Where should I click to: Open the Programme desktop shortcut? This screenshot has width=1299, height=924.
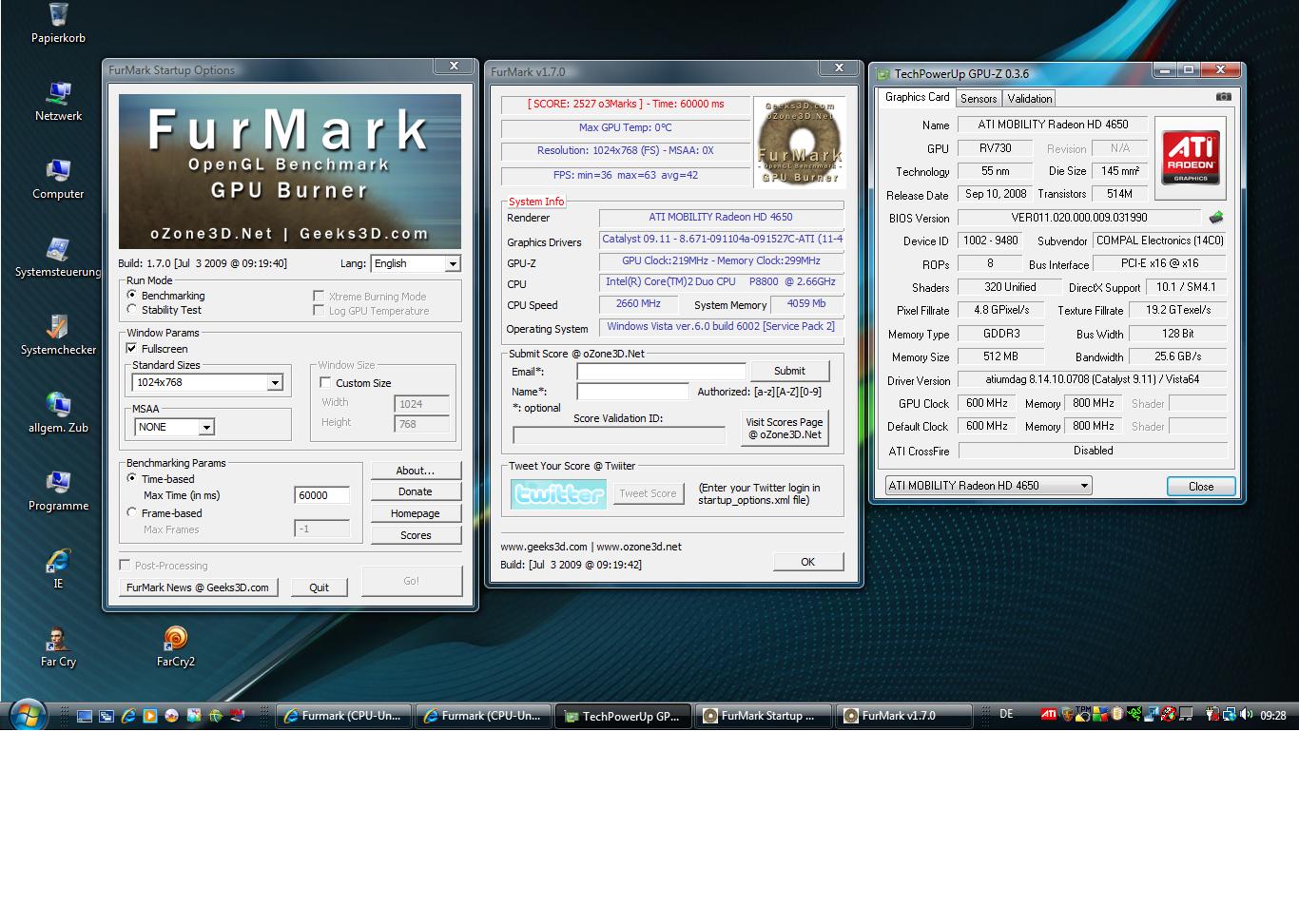pyautogui.click(x=58, y=491)
